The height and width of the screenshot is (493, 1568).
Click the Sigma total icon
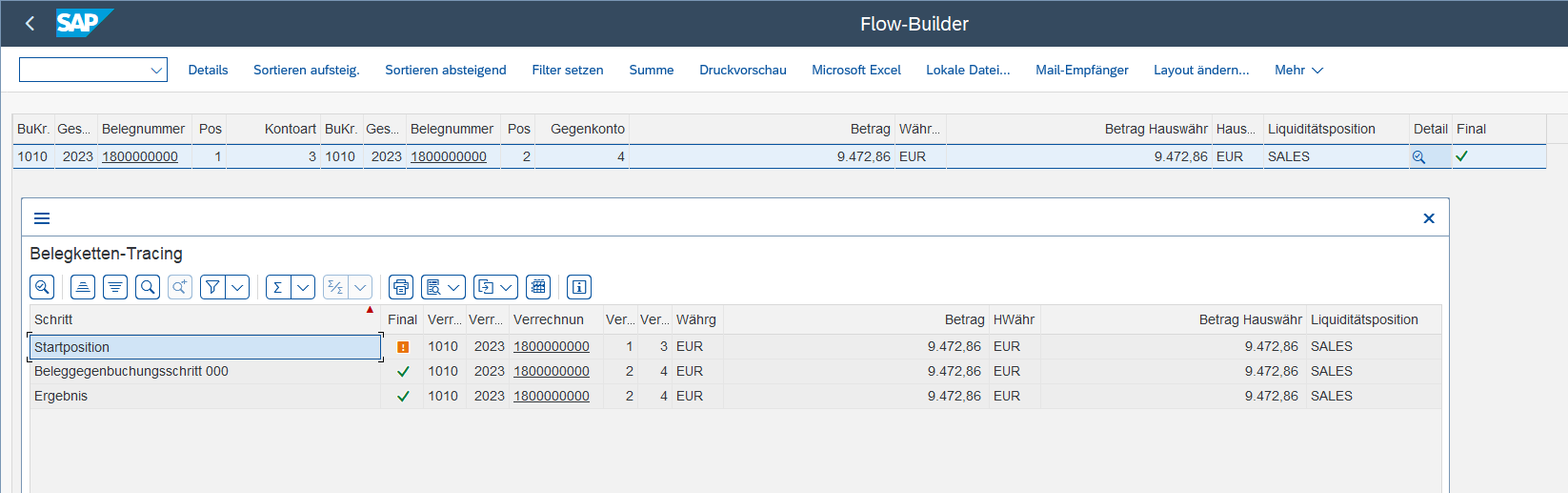click(278, 287)
